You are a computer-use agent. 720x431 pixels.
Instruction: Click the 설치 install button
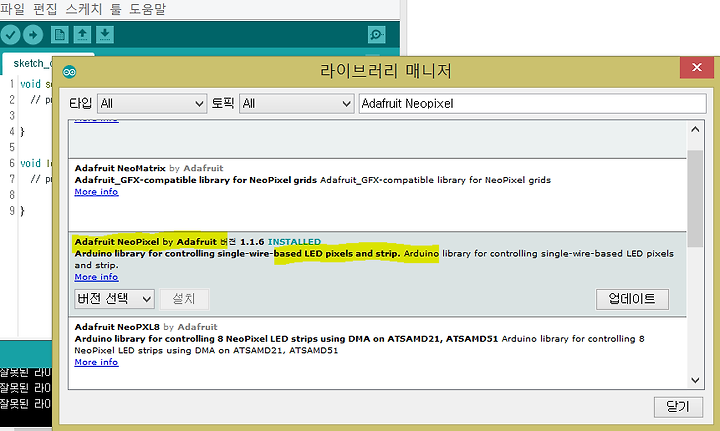[184, 299]
